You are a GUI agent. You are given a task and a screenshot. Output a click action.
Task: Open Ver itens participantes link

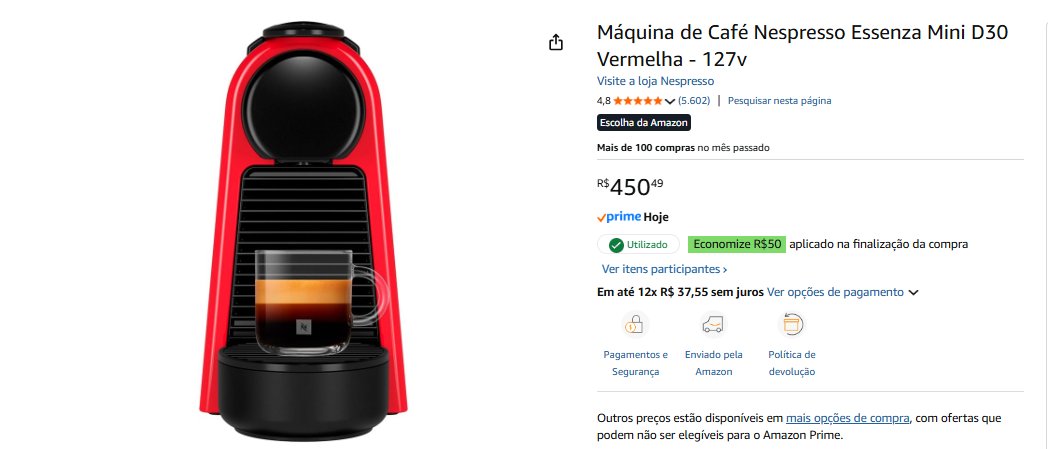point(664,269)
